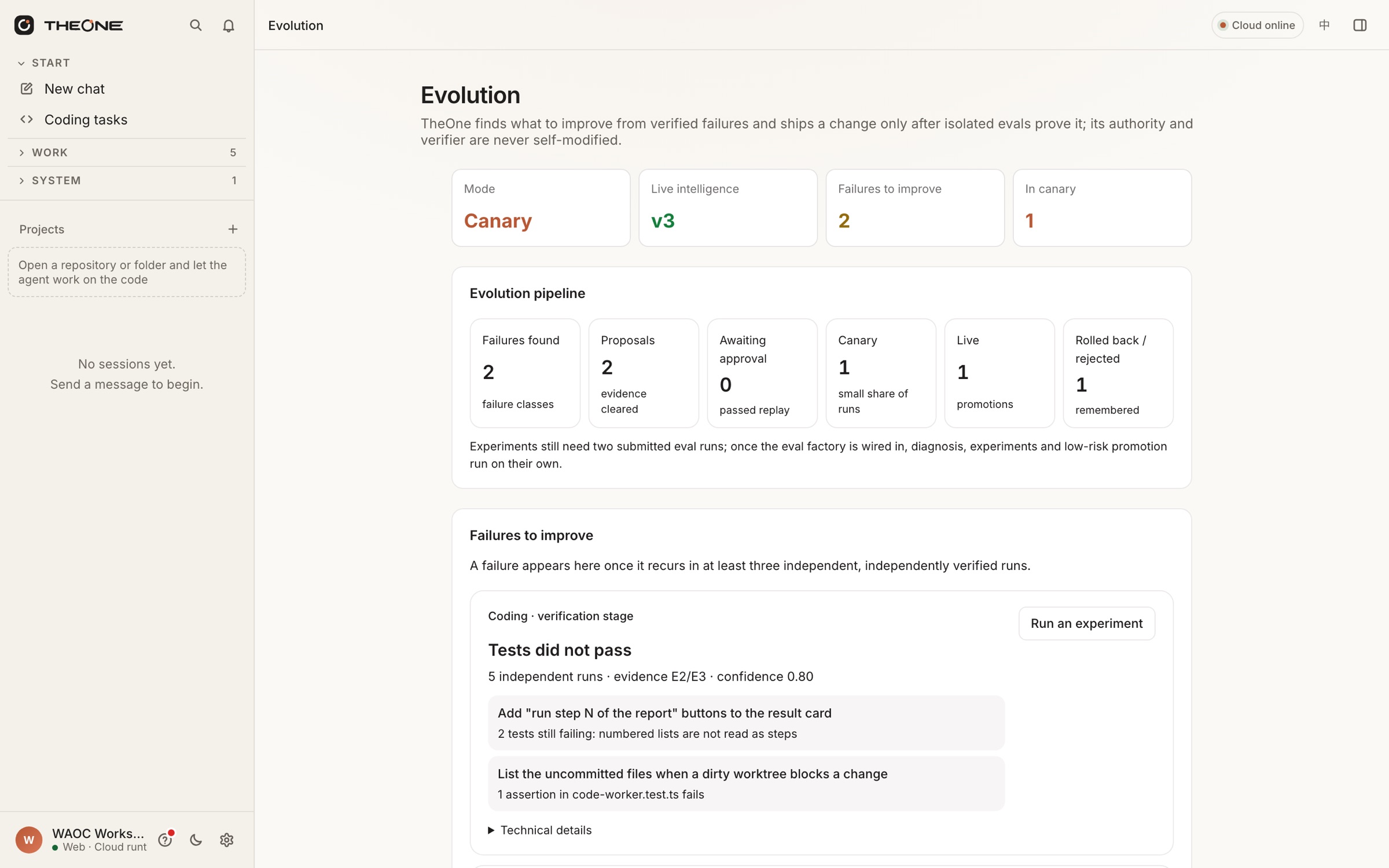1389x868 pixels.
Task: Click the Cloud online status pill
Action: click(x=1257, y=25)
